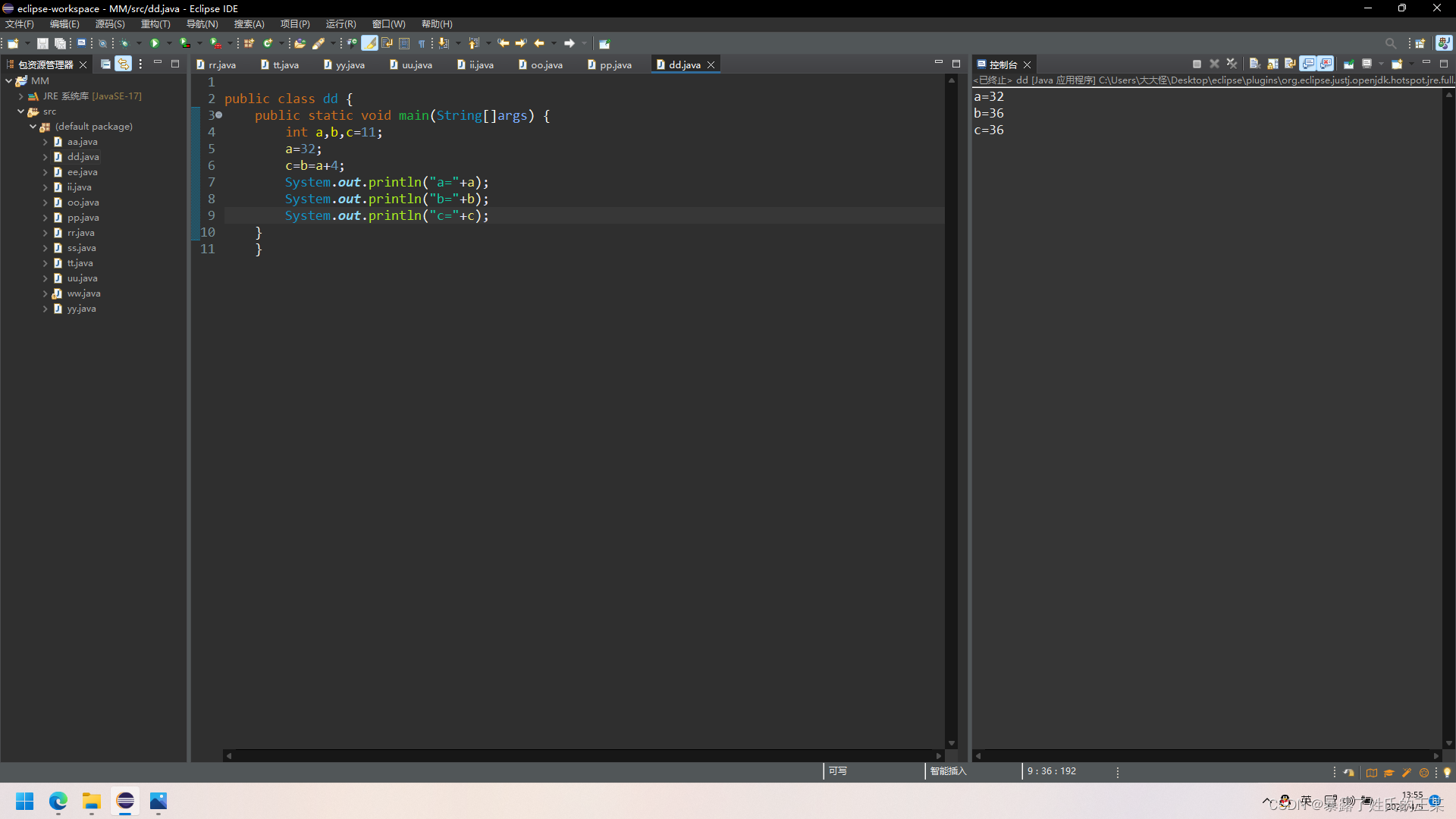Select ee.java in the Package Explorer
Screen dimensions: 1456x819
pos(82,172)
